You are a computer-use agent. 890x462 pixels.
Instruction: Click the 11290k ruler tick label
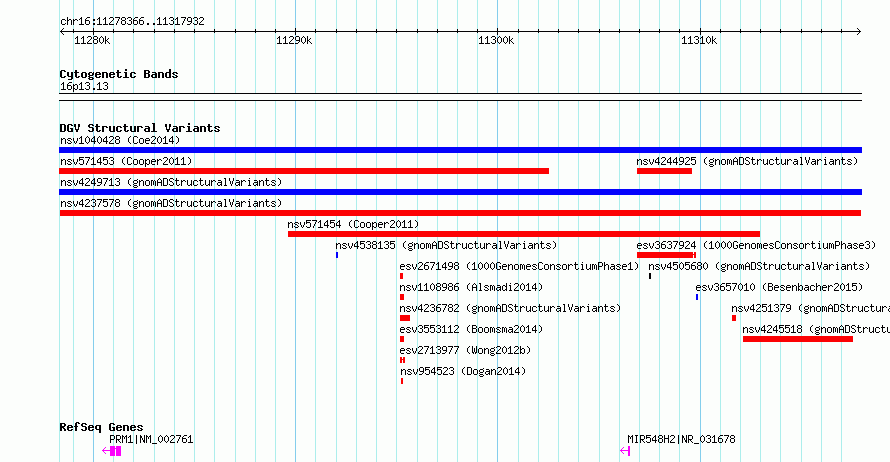coord(294,40)
